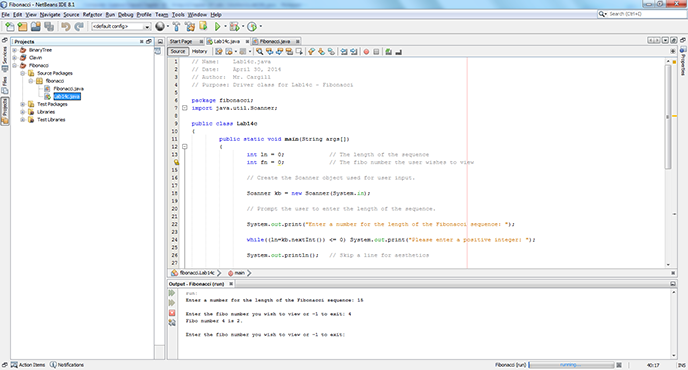
Task: Open the Tools menu
Action: [178, 14]
